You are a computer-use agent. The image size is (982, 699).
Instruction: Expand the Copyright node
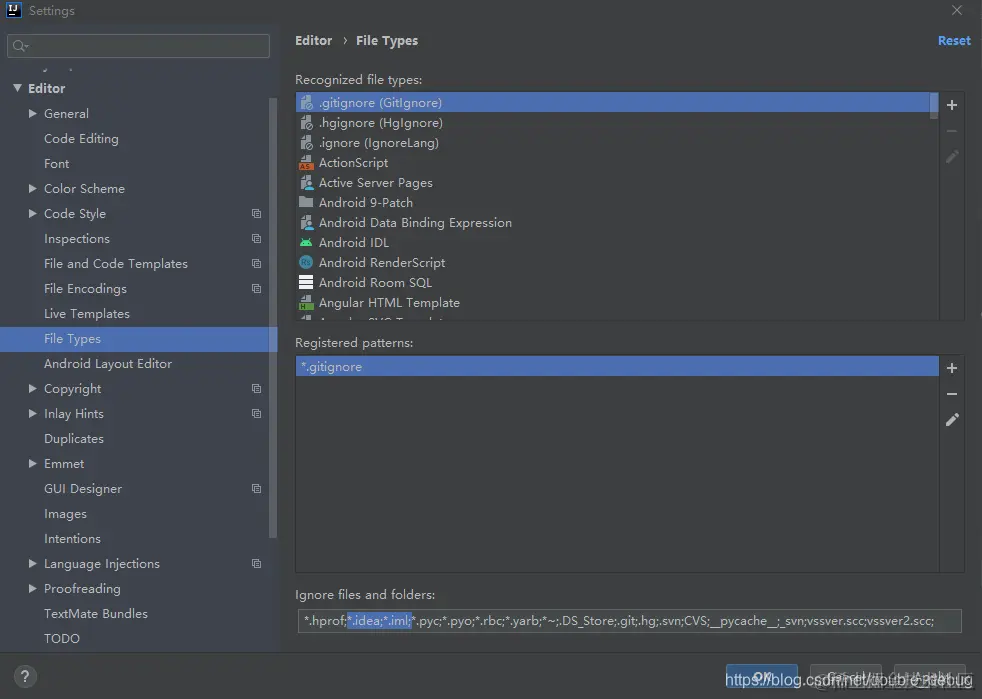33,389
